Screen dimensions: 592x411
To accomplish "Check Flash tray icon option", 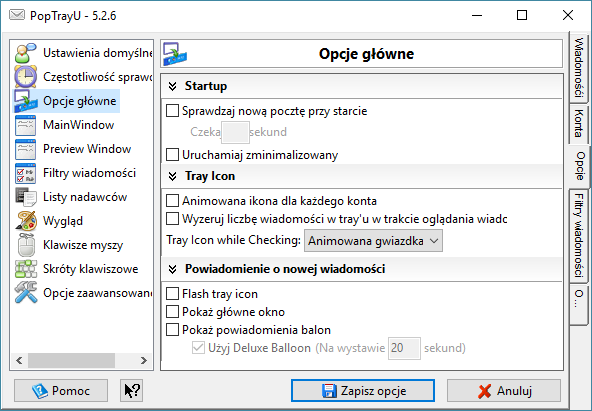I will (173, 294).
